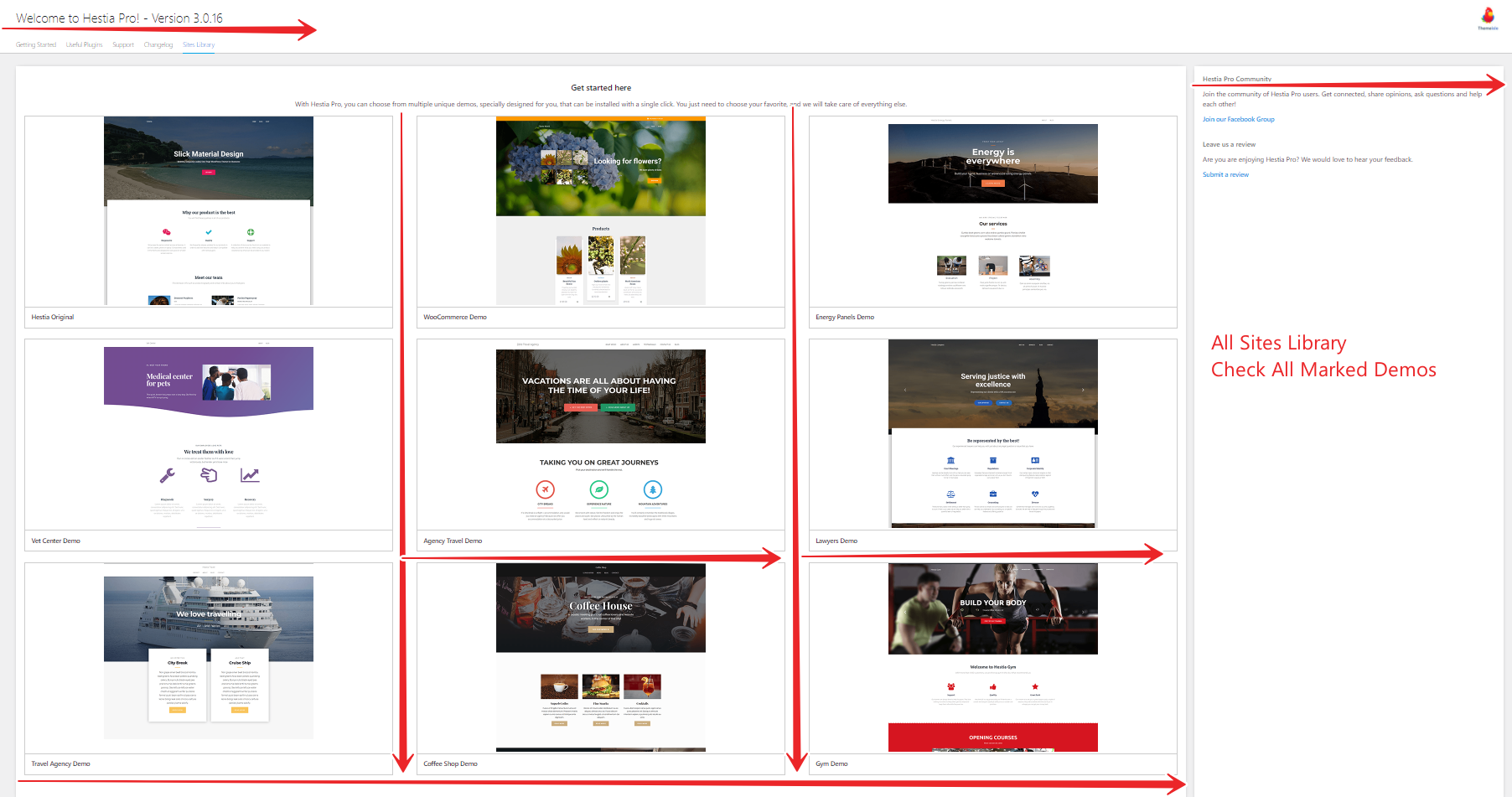Open the Energy Panels Demo preview
This screenshot has height=797, width=1512.
pos(992,210)
